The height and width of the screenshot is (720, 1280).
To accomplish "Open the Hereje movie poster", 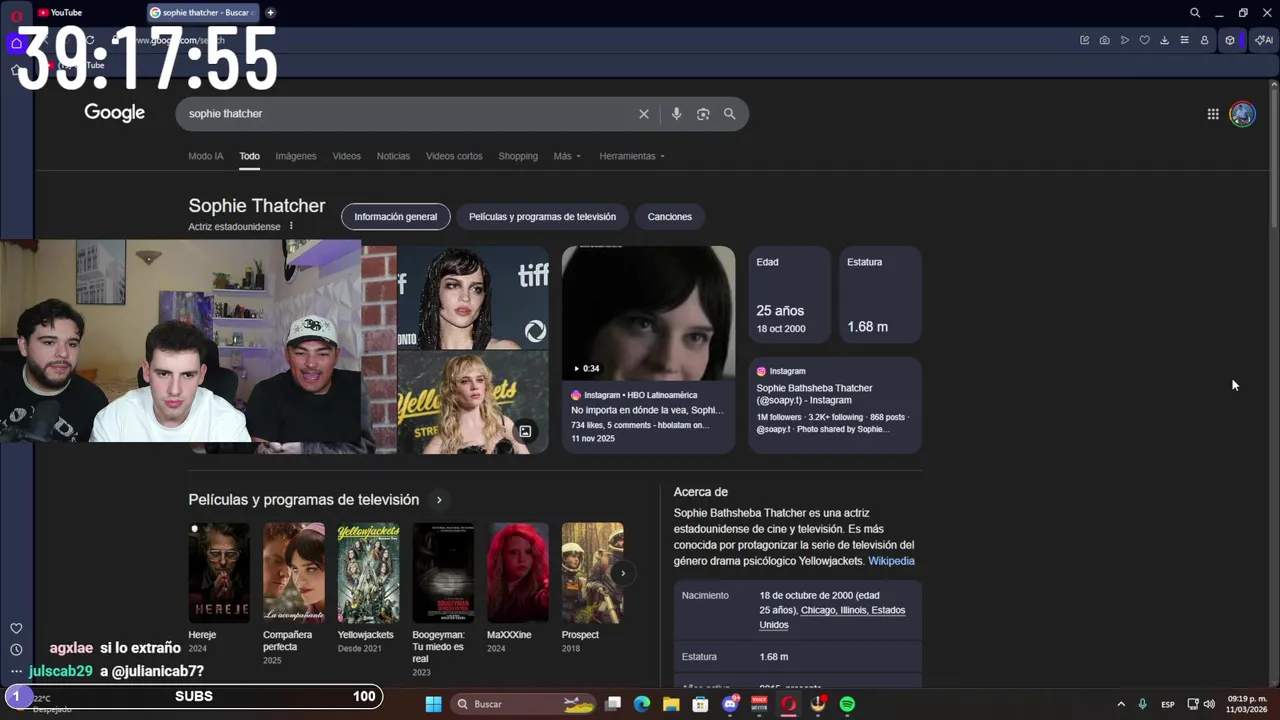I will pyautogui.click(x=219, y=573).
